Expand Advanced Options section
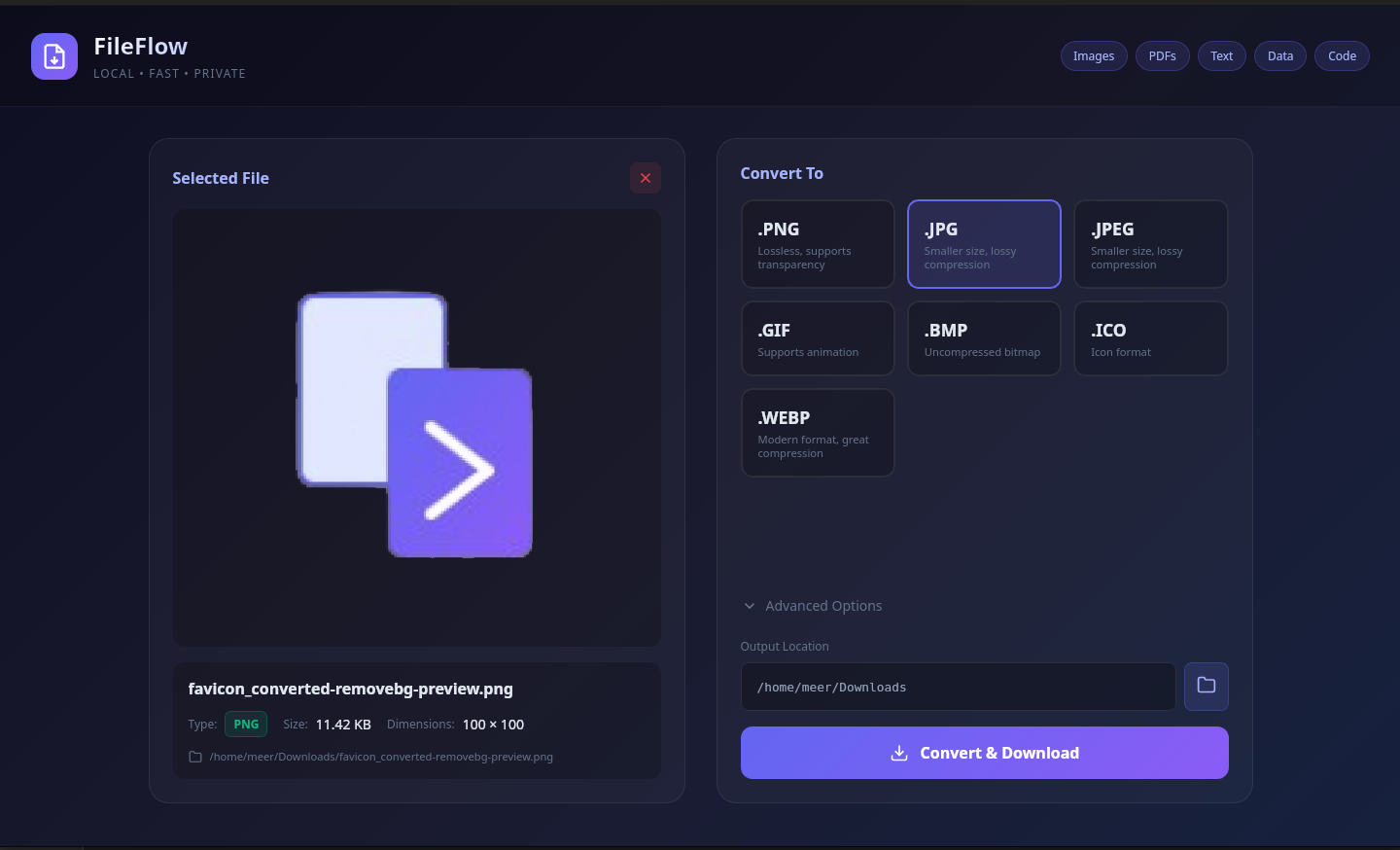Viewport: 1400px width, 850px height. click(x=822, y=606)
